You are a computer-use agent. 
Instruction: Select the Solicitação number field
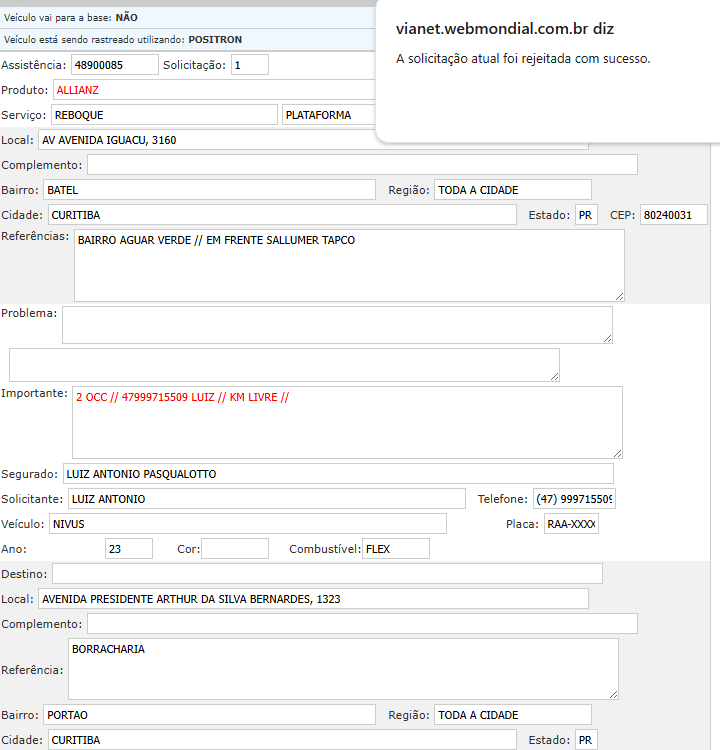point(249,65)
